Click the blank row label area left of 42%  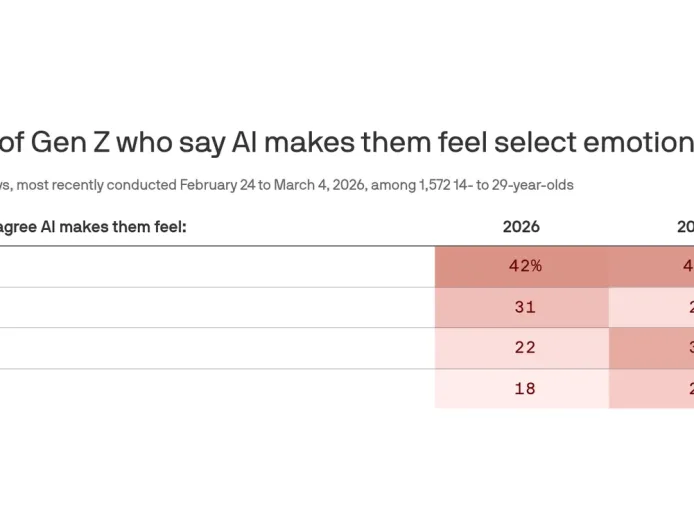click(215, 267)
